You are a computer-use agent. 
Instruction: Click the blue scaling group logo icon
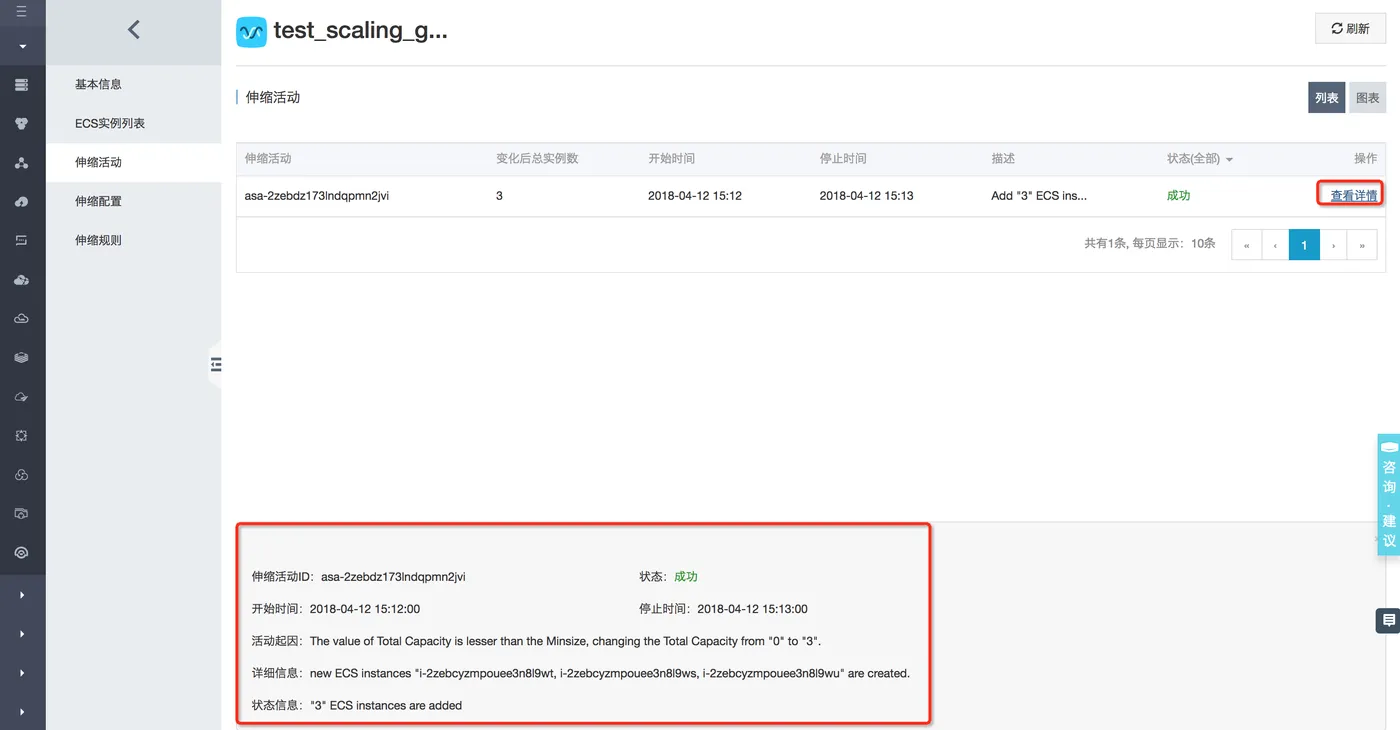tap(251, 32)
